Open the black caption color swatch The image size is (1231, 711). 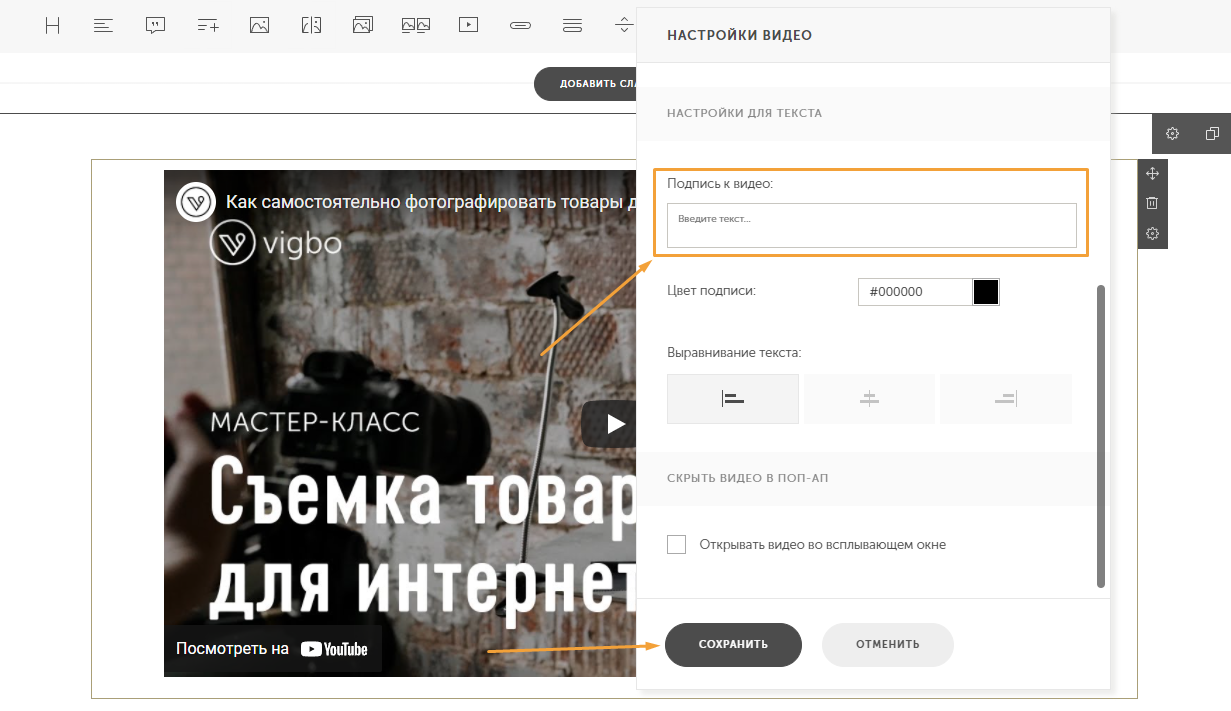986,292
